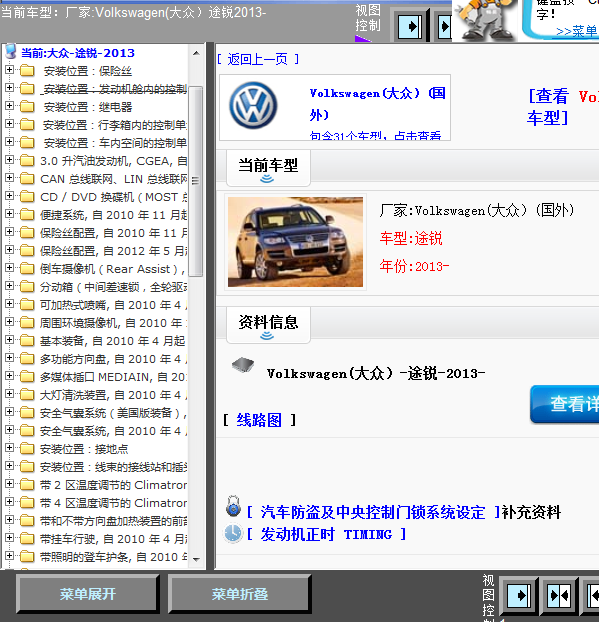
Task: Click folder icon of 安装位置:保险丝
Action: coord(27,71)
